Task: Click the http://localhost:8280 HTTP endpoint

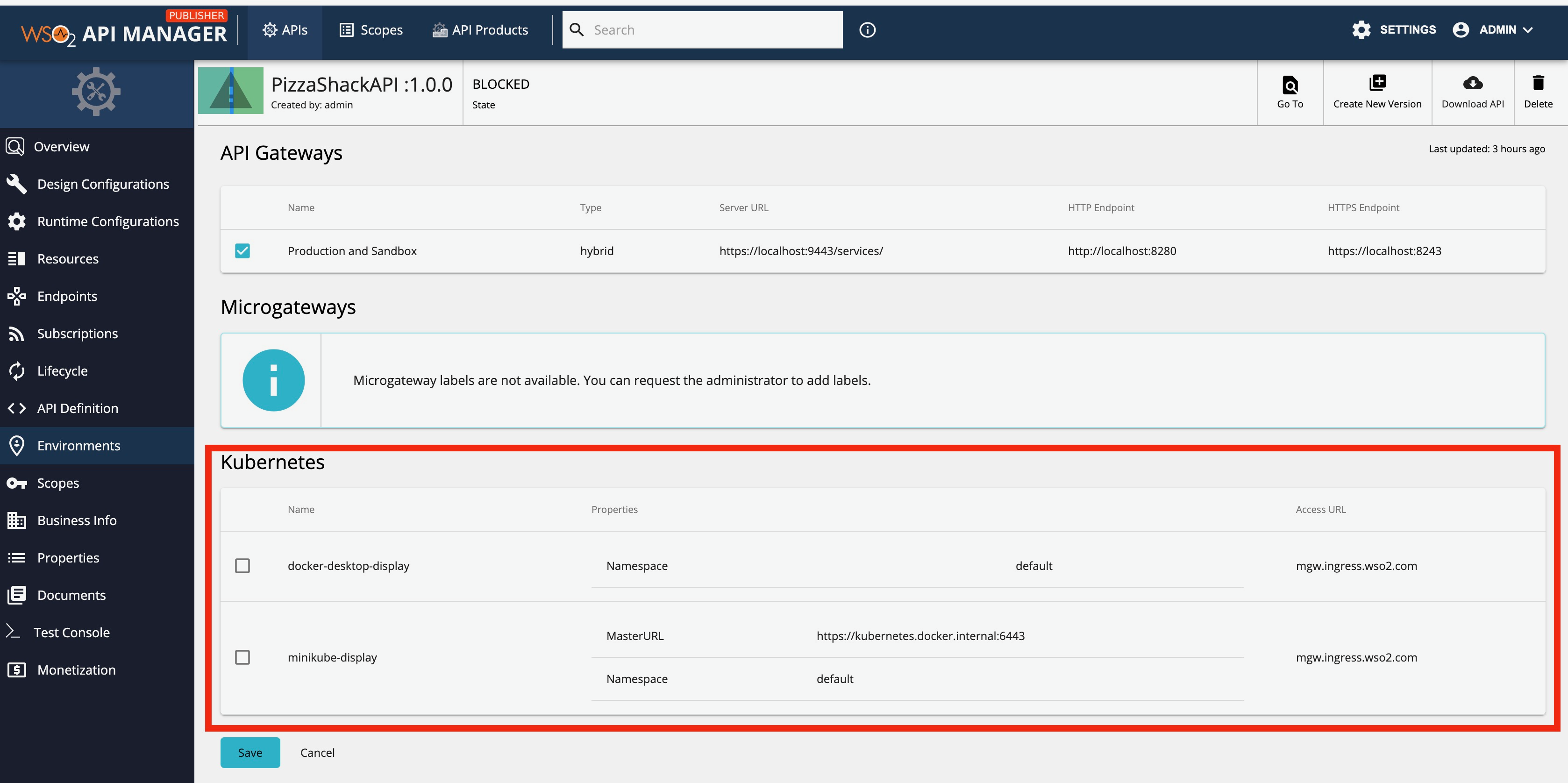Action: point(1122,251)
